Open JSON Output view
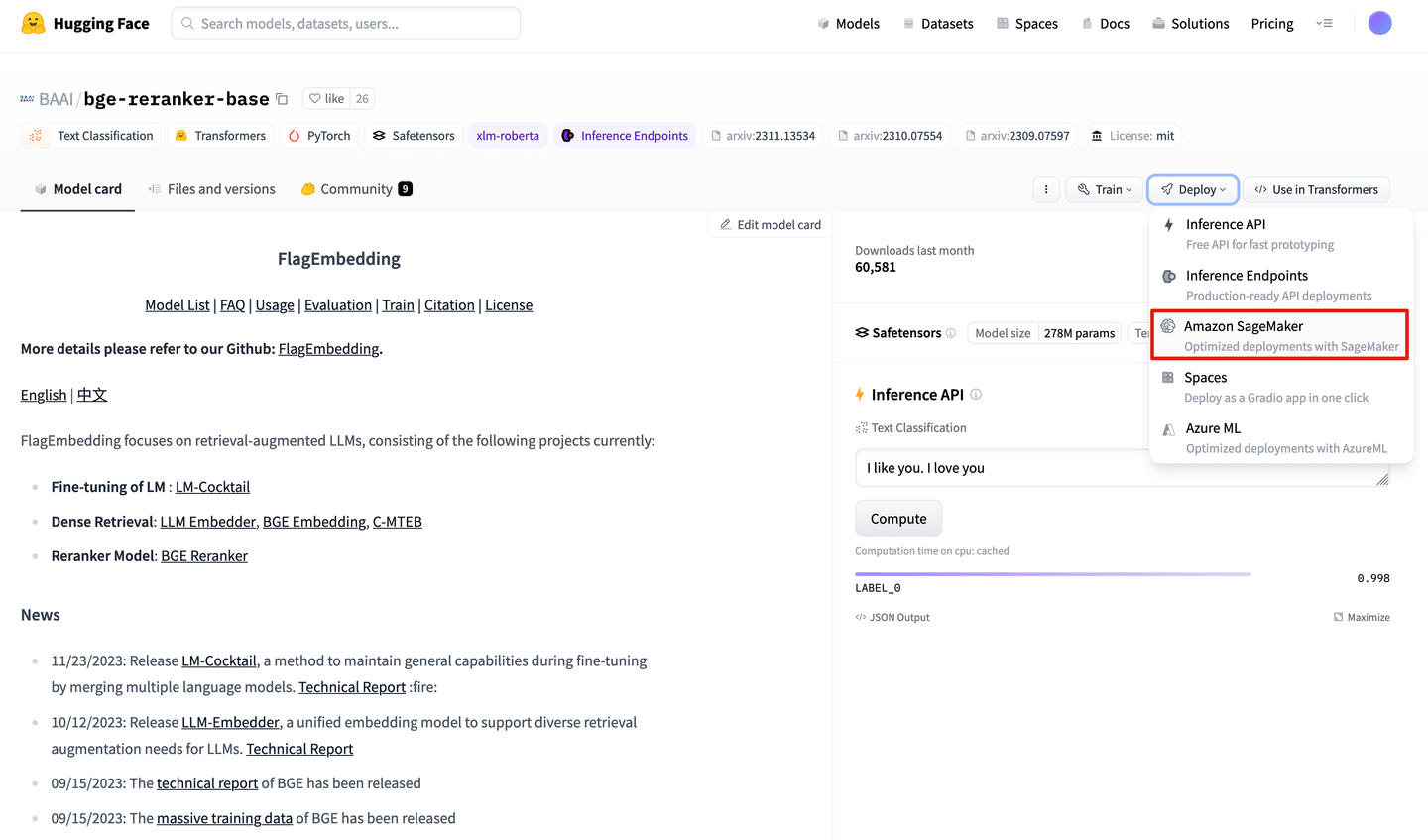This screenshot has width=1428, height=840. [x=892, y=617]
